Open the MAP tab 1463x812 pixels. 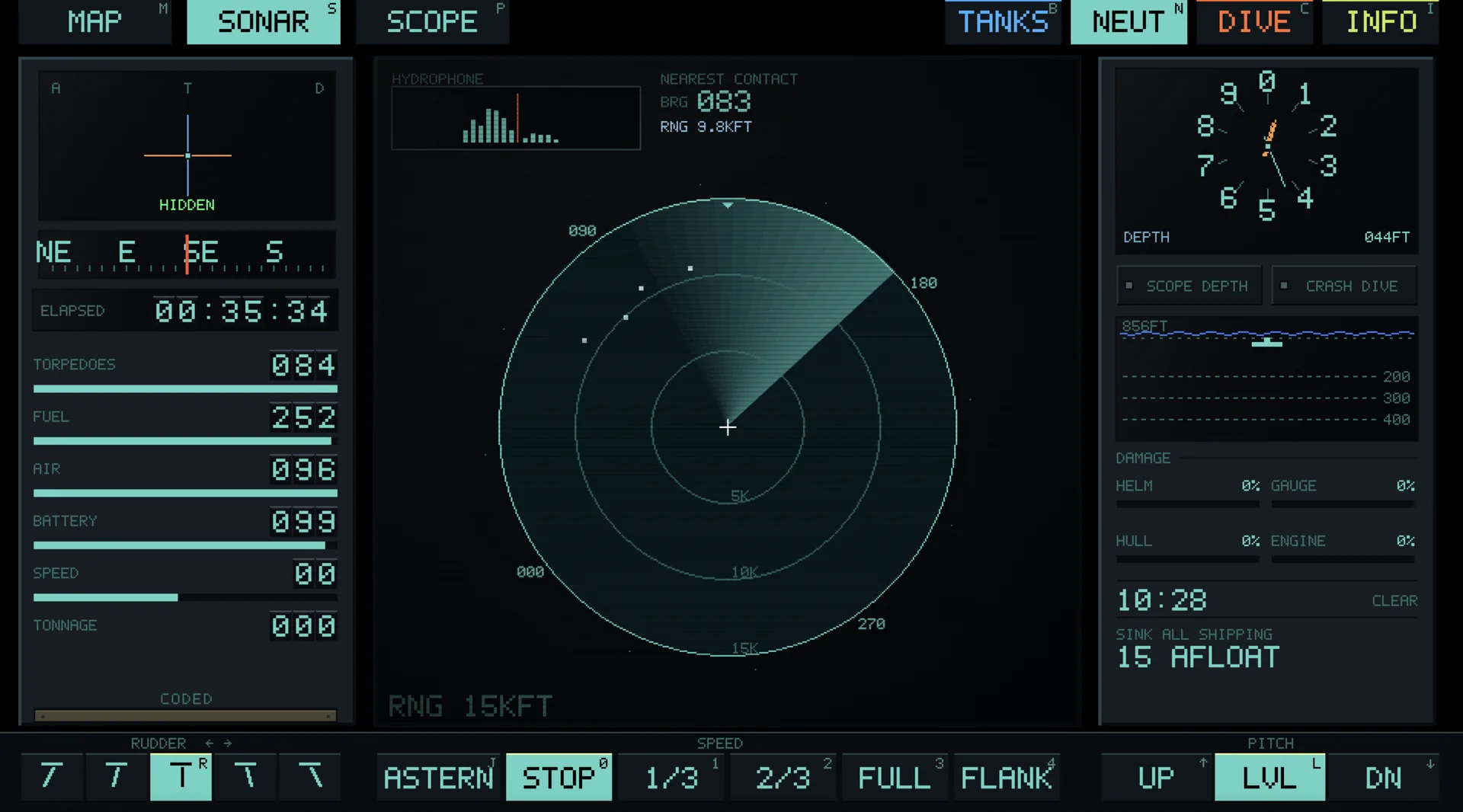(95, 21)
